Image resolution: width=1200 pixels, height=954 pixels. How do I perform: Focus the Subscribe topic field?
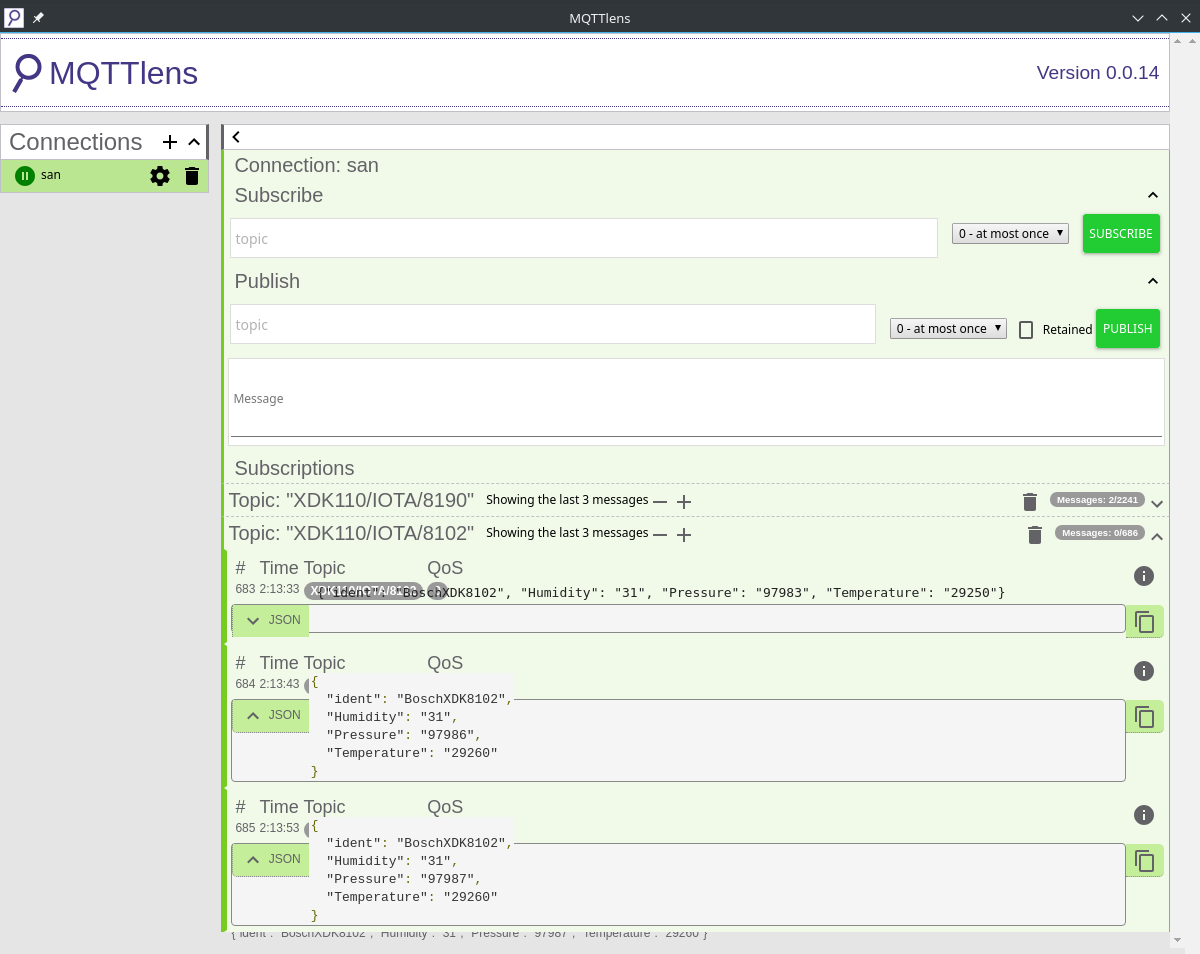[584, 238]
